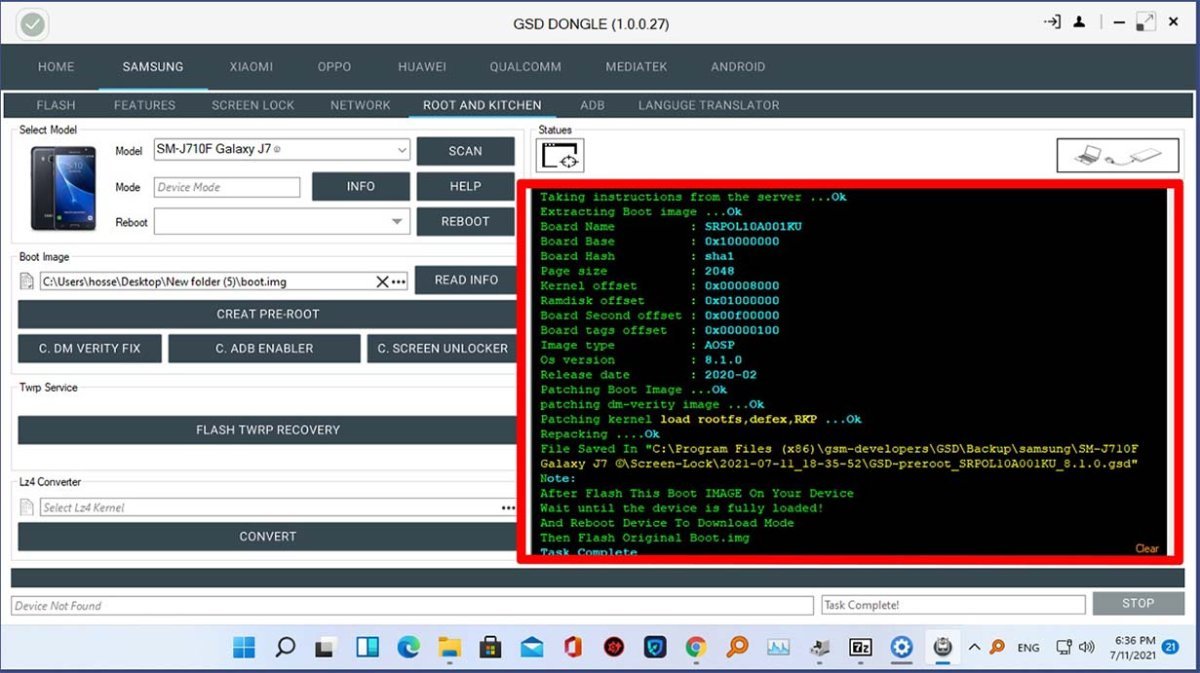This screenshot has width=1200, height=673.
Task: Open Microsoft Store from taskbar
Action: pos(490,647)
